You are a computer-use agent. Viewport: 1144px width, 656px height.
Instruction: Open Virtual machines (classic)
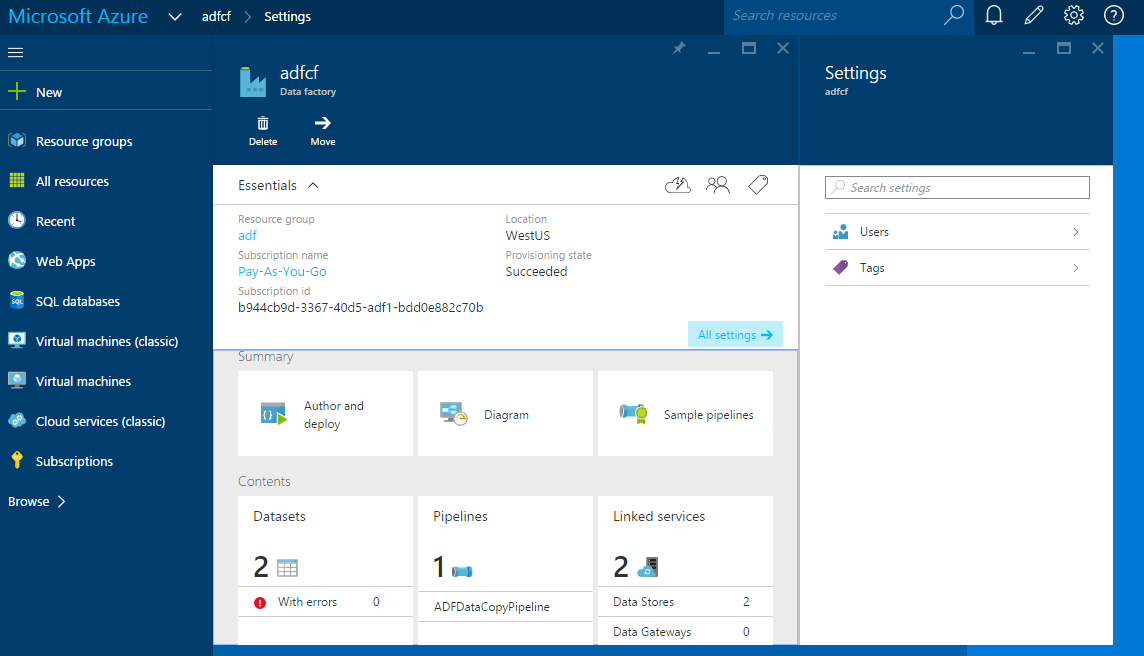106,341
